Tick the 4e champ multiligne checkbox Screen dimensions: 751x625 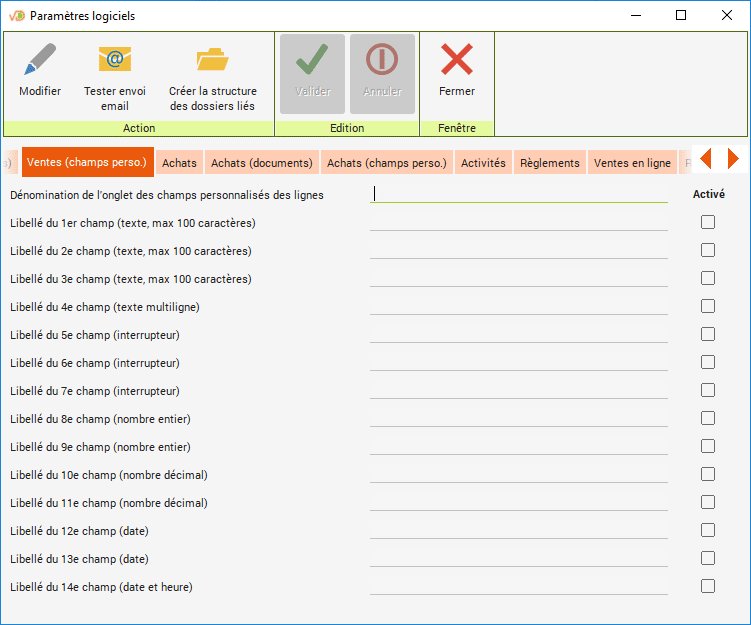[x=708, y=306]
